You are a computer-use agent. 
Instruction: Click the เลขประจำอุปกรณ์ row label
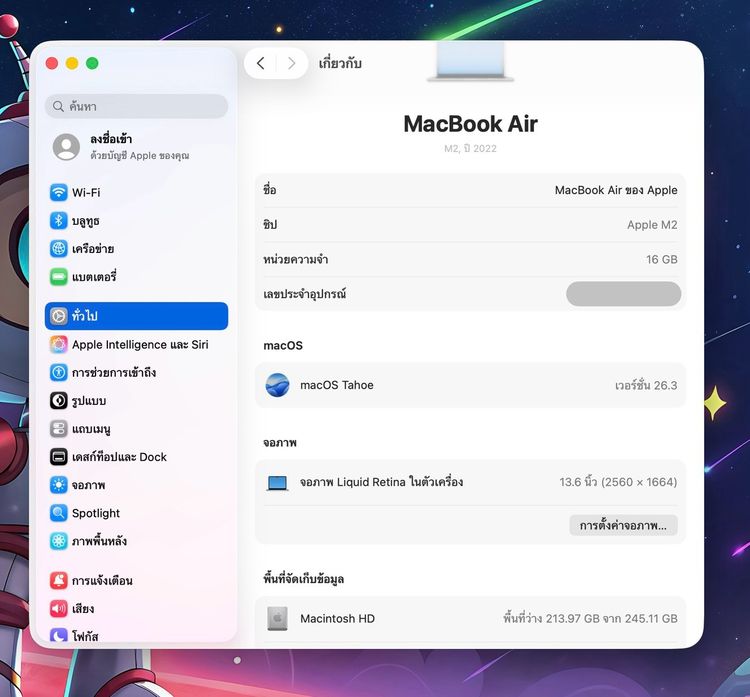click(x=305, y=294)
